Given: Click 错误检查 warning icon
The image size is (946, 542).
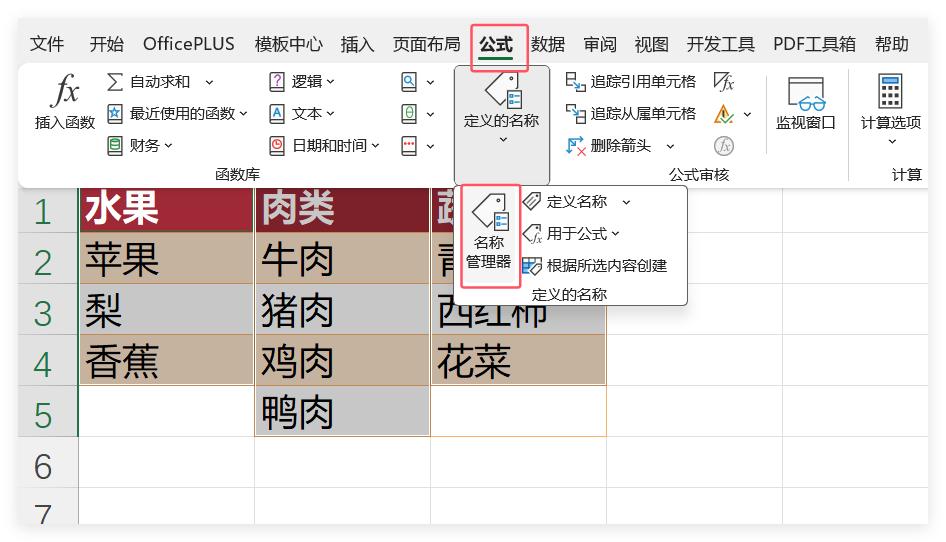Looking at the screenshot, I should coord(723,113).
